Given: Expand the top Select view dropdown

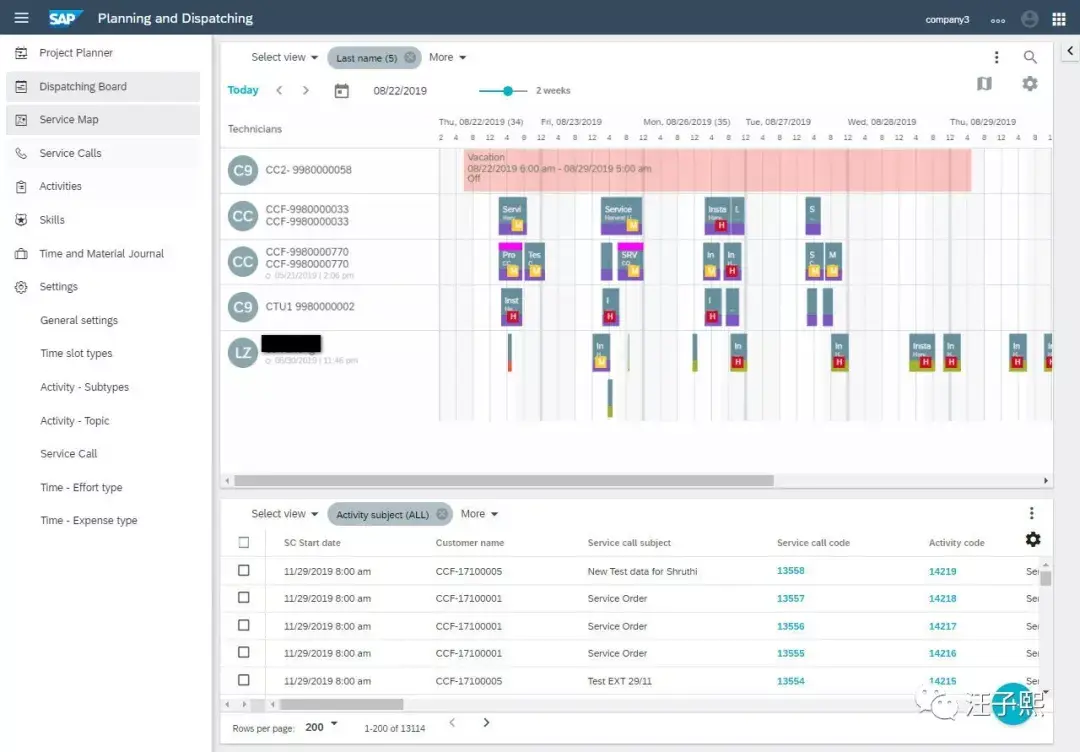Looking at the screenshot, I should click(284, 57).
